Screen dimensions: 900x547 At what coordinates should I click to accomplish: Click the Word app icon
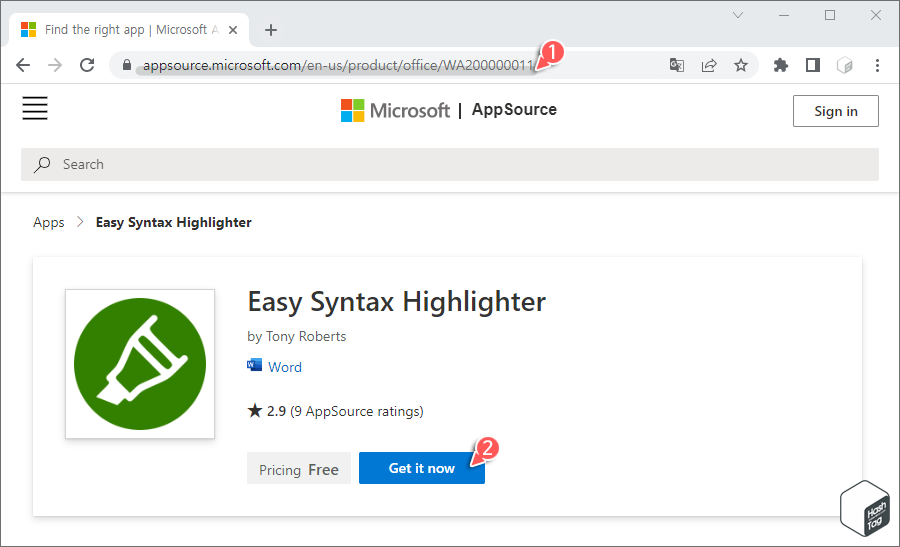pyautogui.click(x=254, y=365)
